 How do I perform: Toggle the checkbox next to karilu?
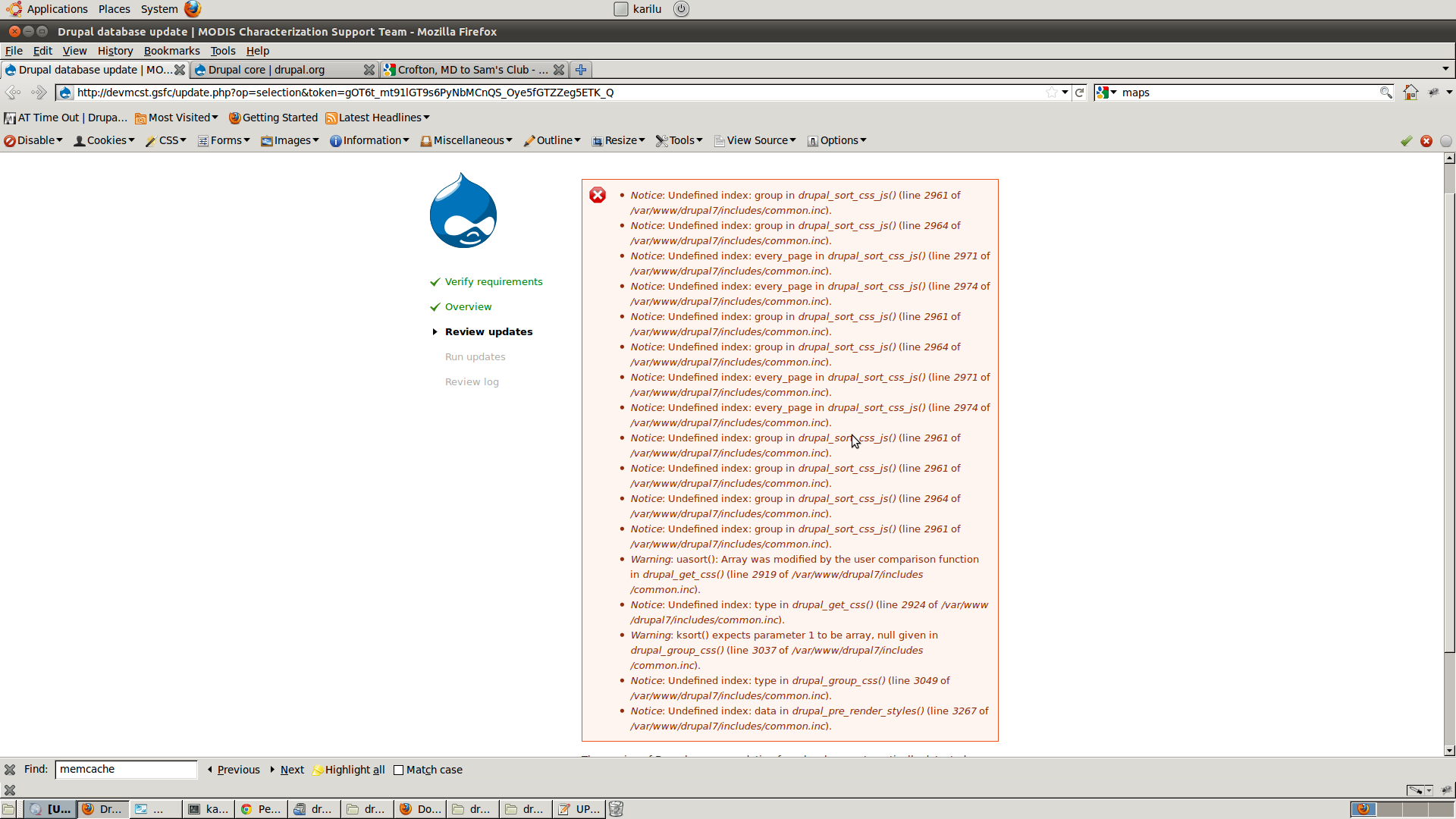pos(621,9)
